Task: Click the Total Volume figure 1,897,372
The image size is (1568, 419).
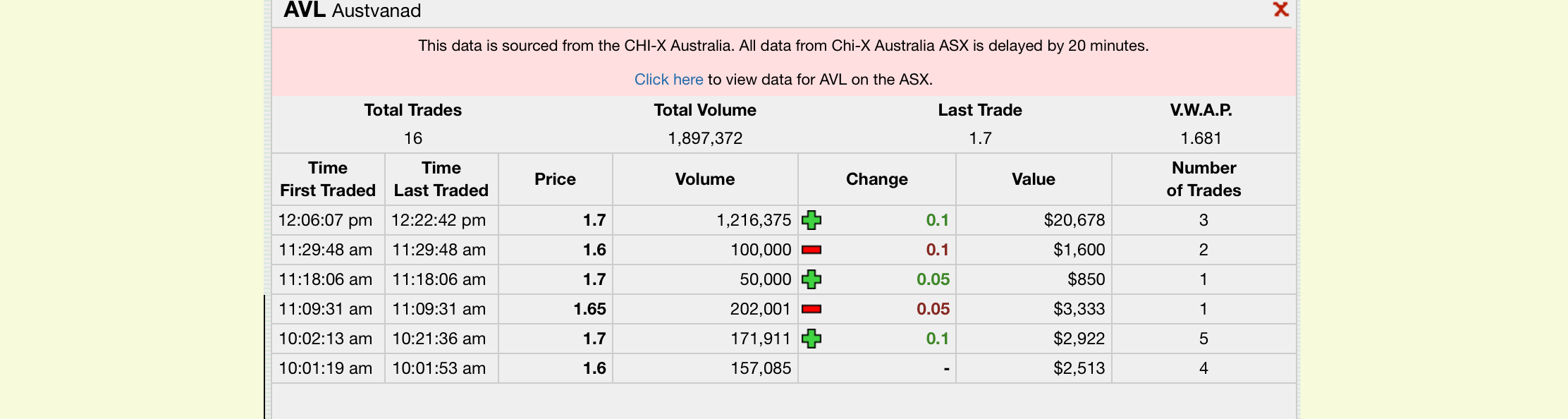Action: point(705,138)
